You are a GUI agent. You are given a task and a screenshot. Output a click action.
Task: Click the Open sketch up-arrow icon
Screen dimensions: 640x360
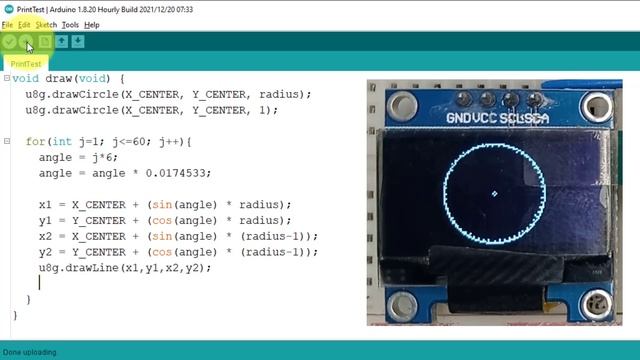(x=62, y=42)
